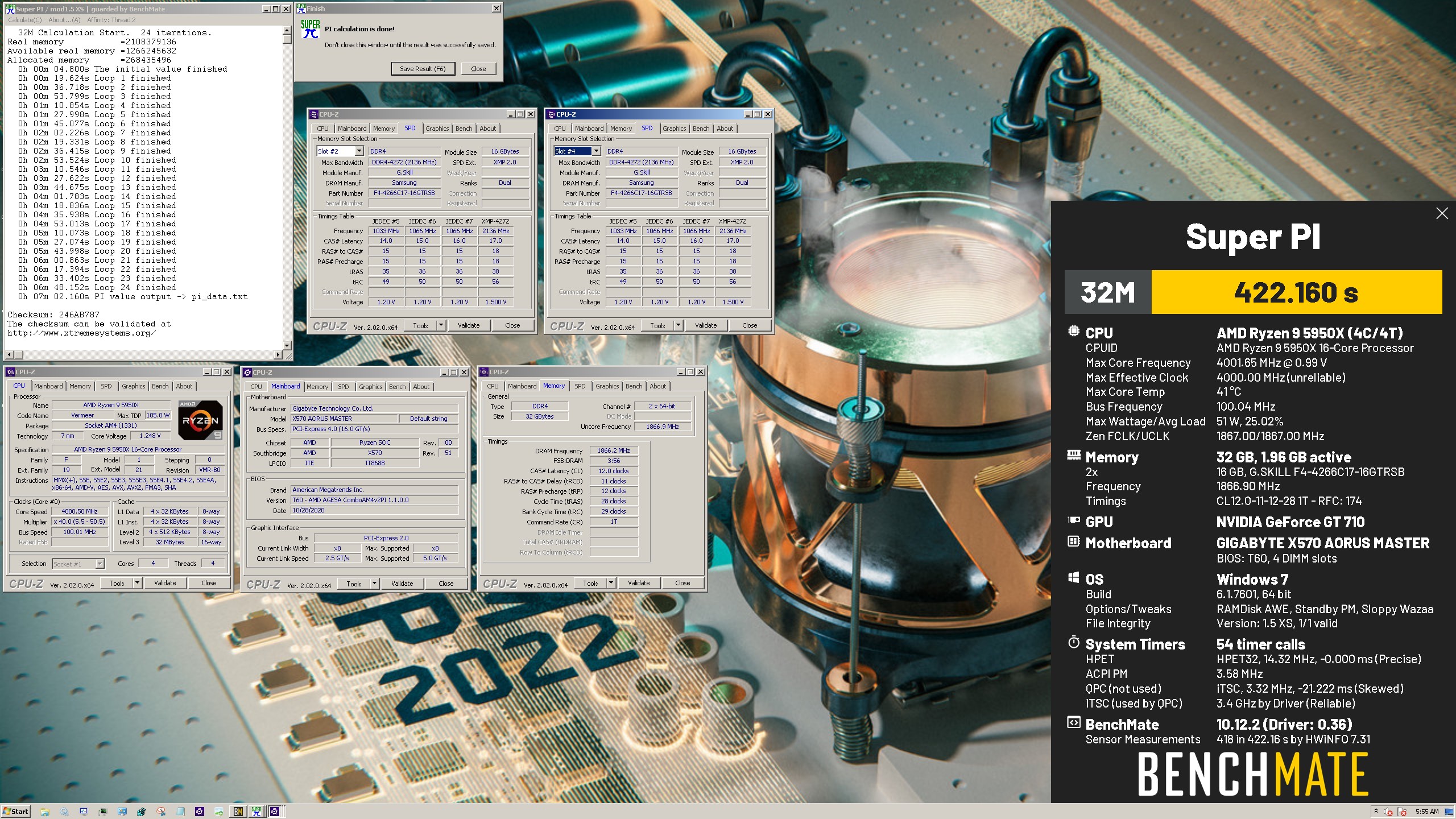This screenshot has height=819, width=1456.
Task: Switch to Super PI taskbar button
Action: point(257,812)
